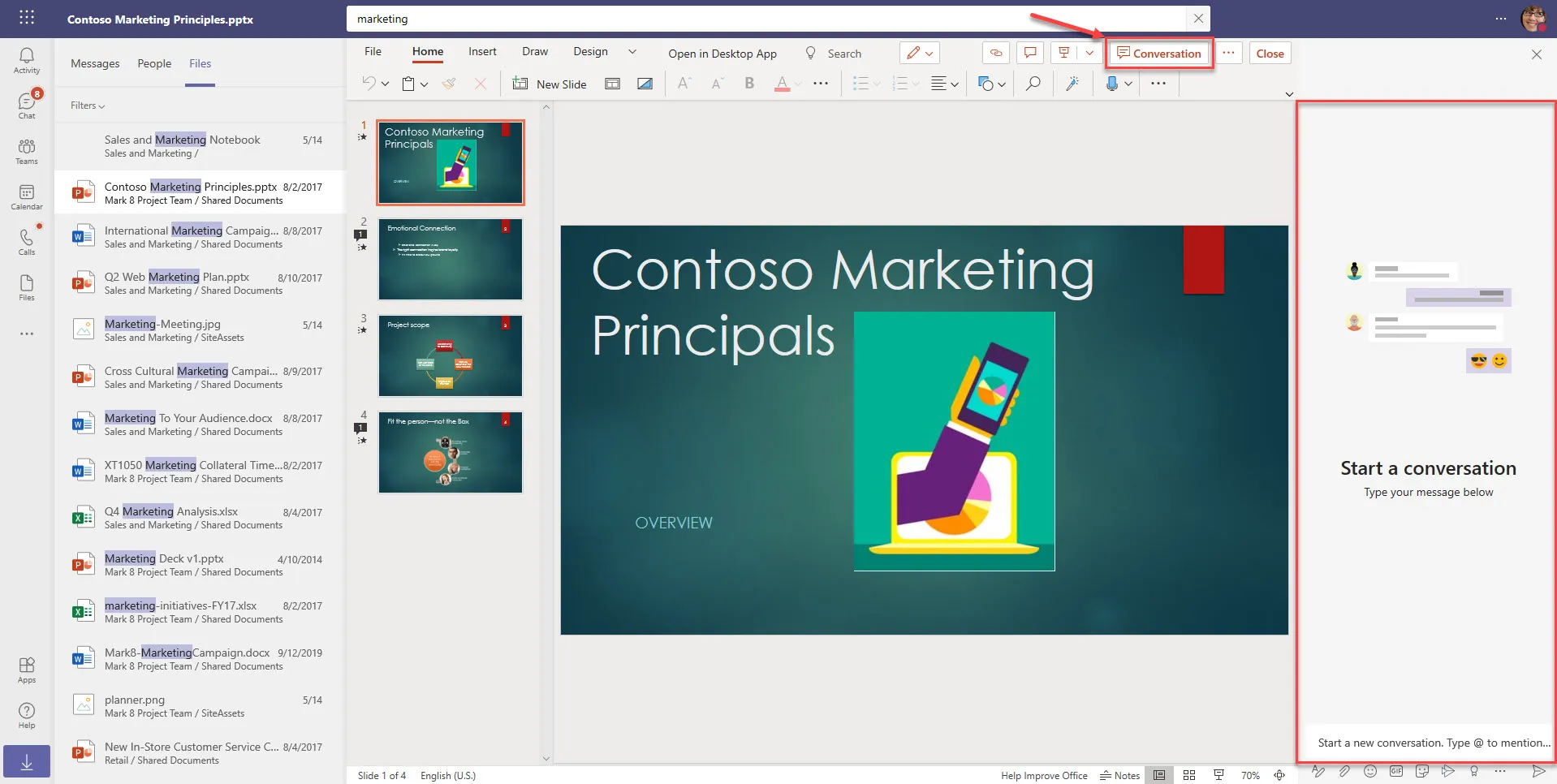Open Comments pane icon
The width and height of the screenshot is (1557, 784).
pyautogui.click(x=1030, y=53)
